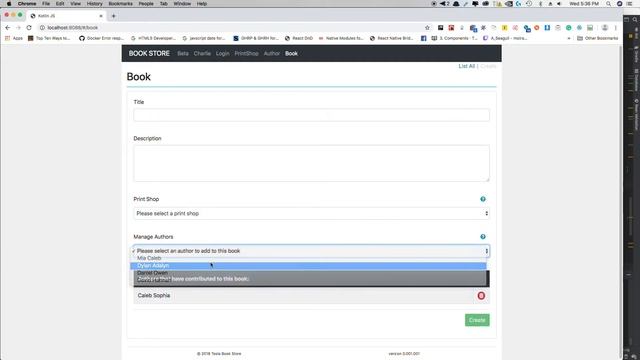Click into the Title input field
Screen dimensions: 640x360
coord(311,115)
